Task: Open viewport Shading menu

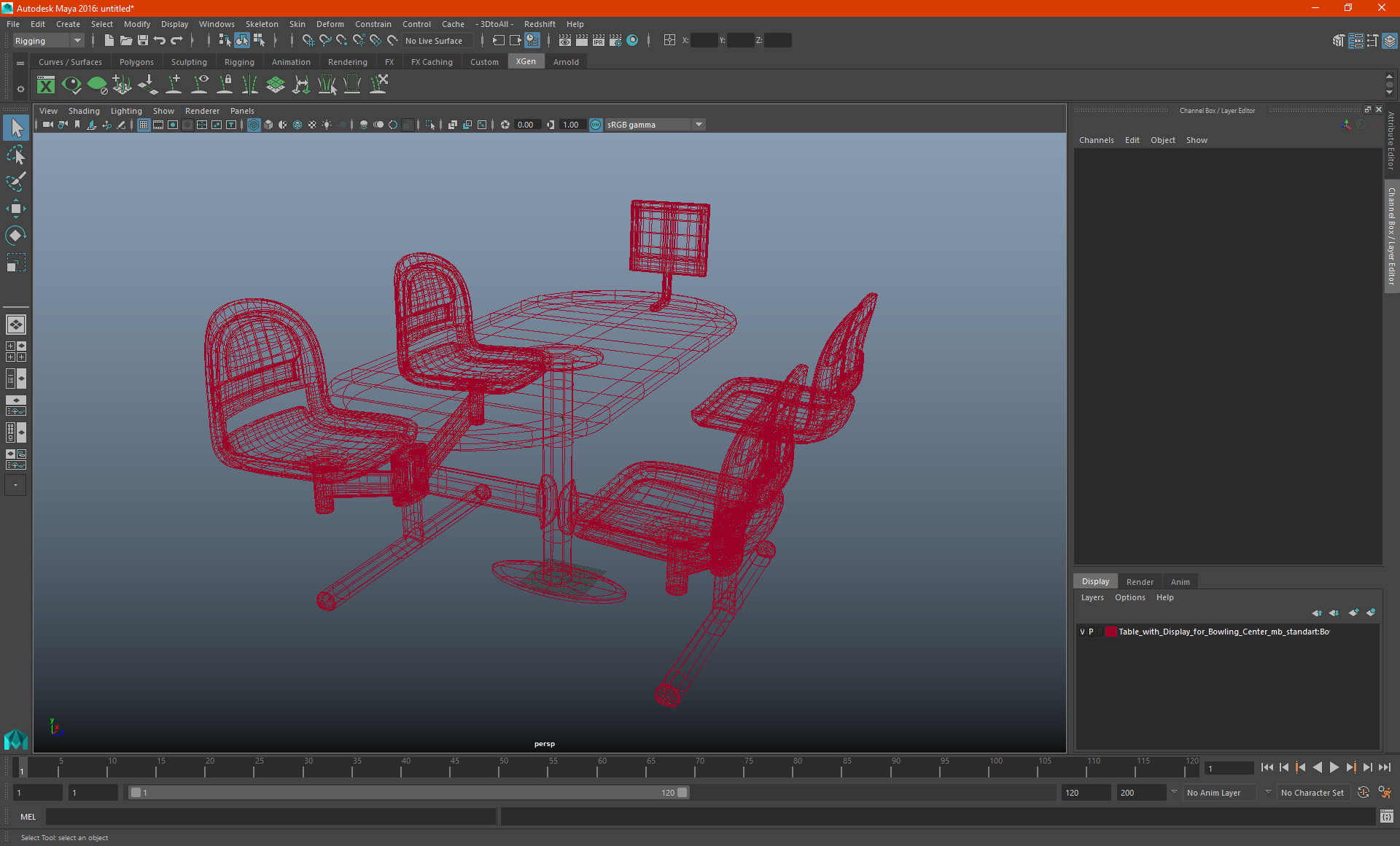Action: (x=84, y=111)
